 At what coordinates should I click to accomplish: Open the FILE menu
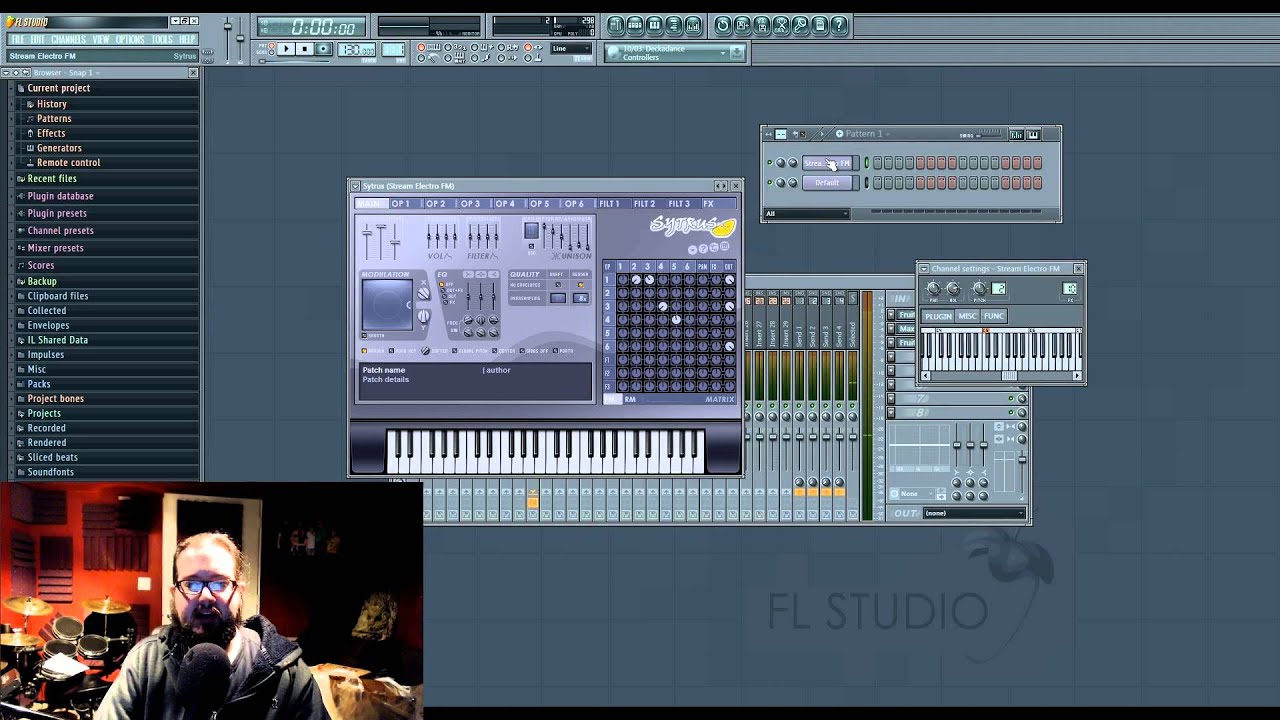18,39
